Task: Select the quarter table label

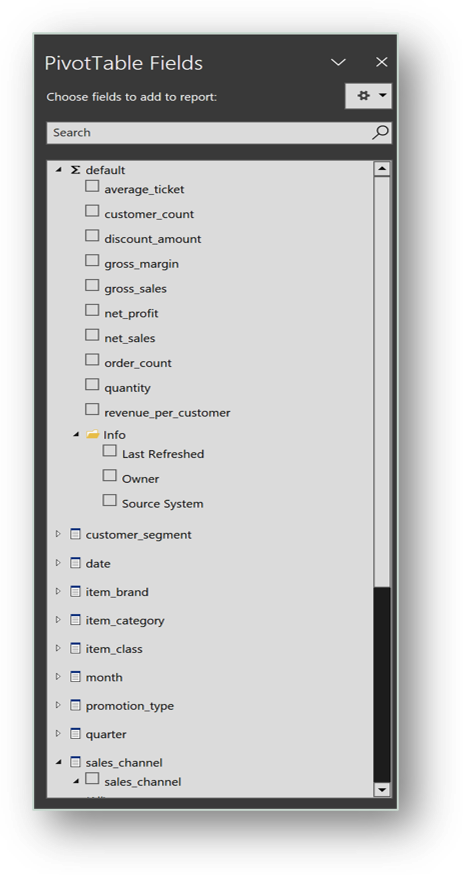Action: (106, 734)
